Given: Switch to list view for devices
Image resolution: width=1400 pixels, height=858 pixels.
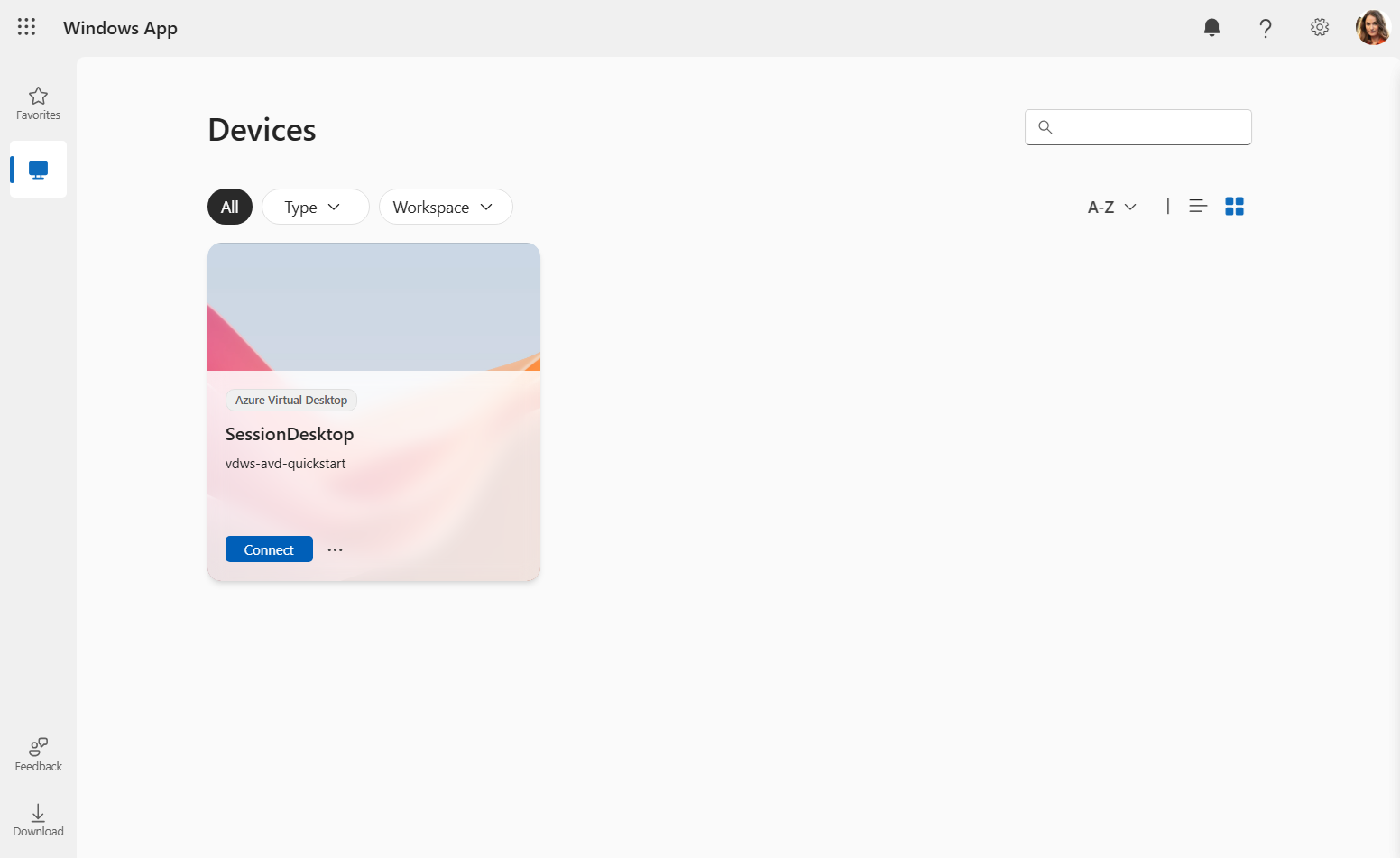Looking at the screenshot, I should 1197,206.
